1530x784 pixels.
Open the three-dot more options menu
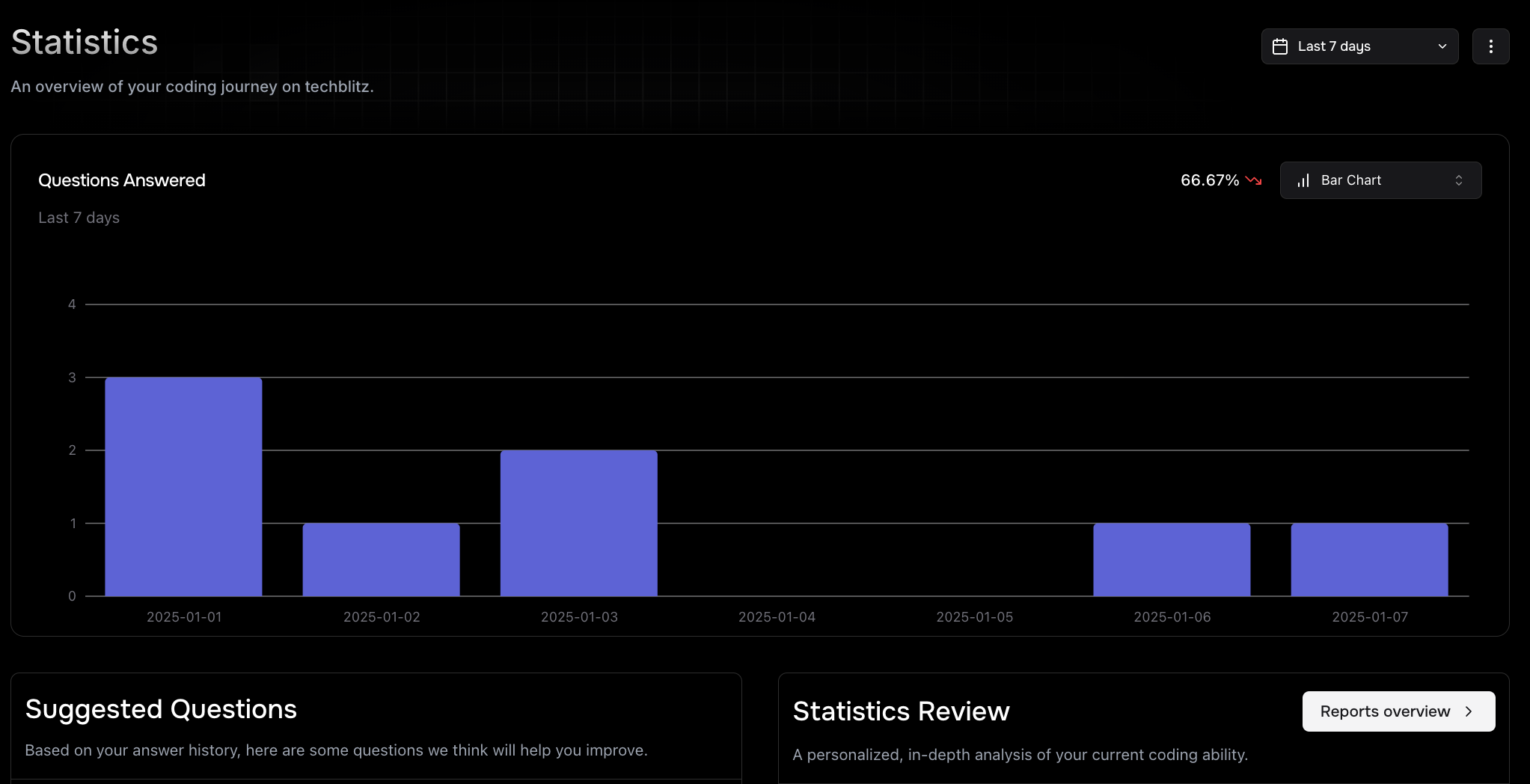tap(1490, 46)
